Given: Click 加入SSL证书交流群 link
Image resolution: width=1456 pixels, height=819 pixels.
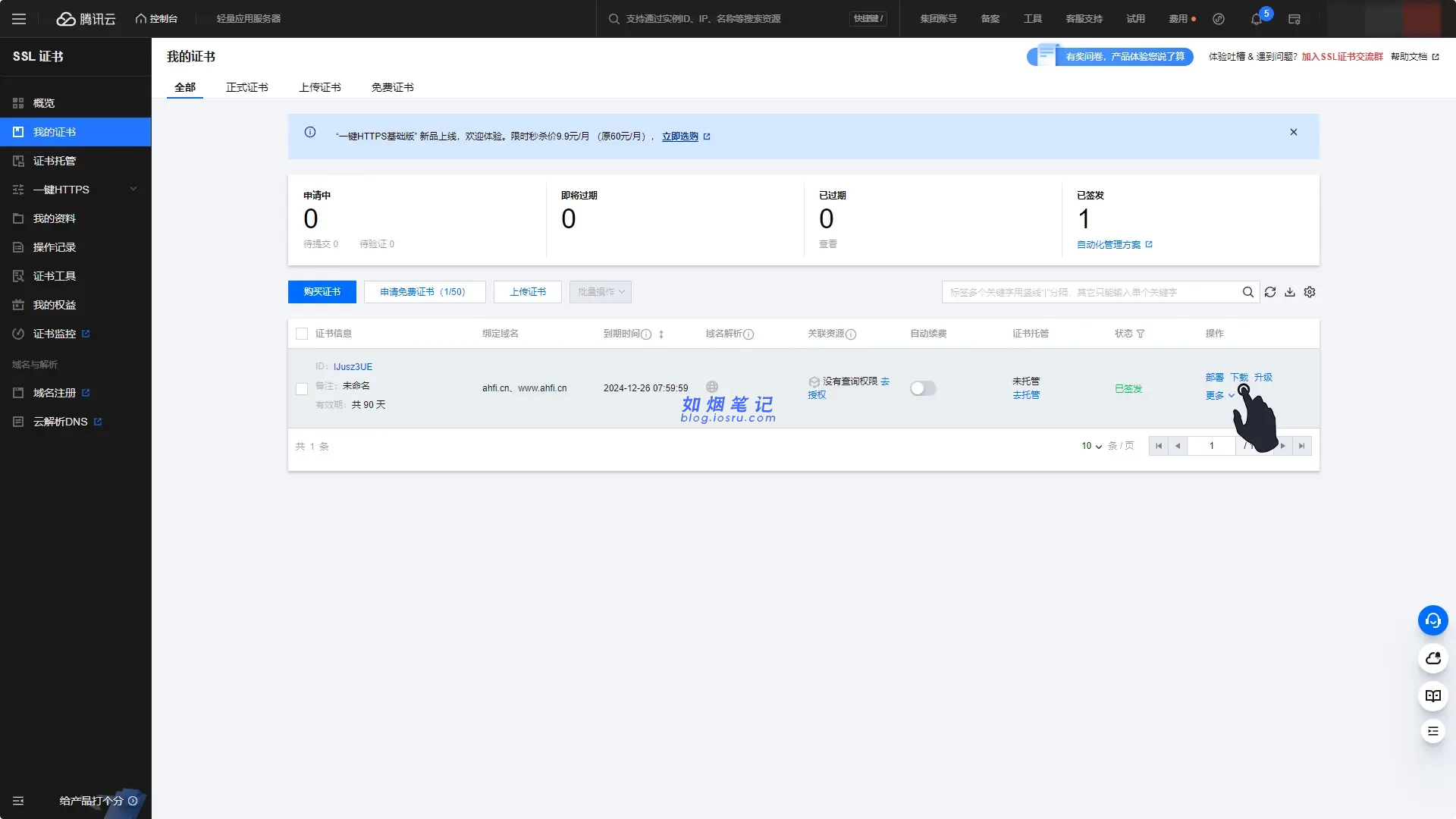Looking at the screenshot, I should tap(1342, 57).
